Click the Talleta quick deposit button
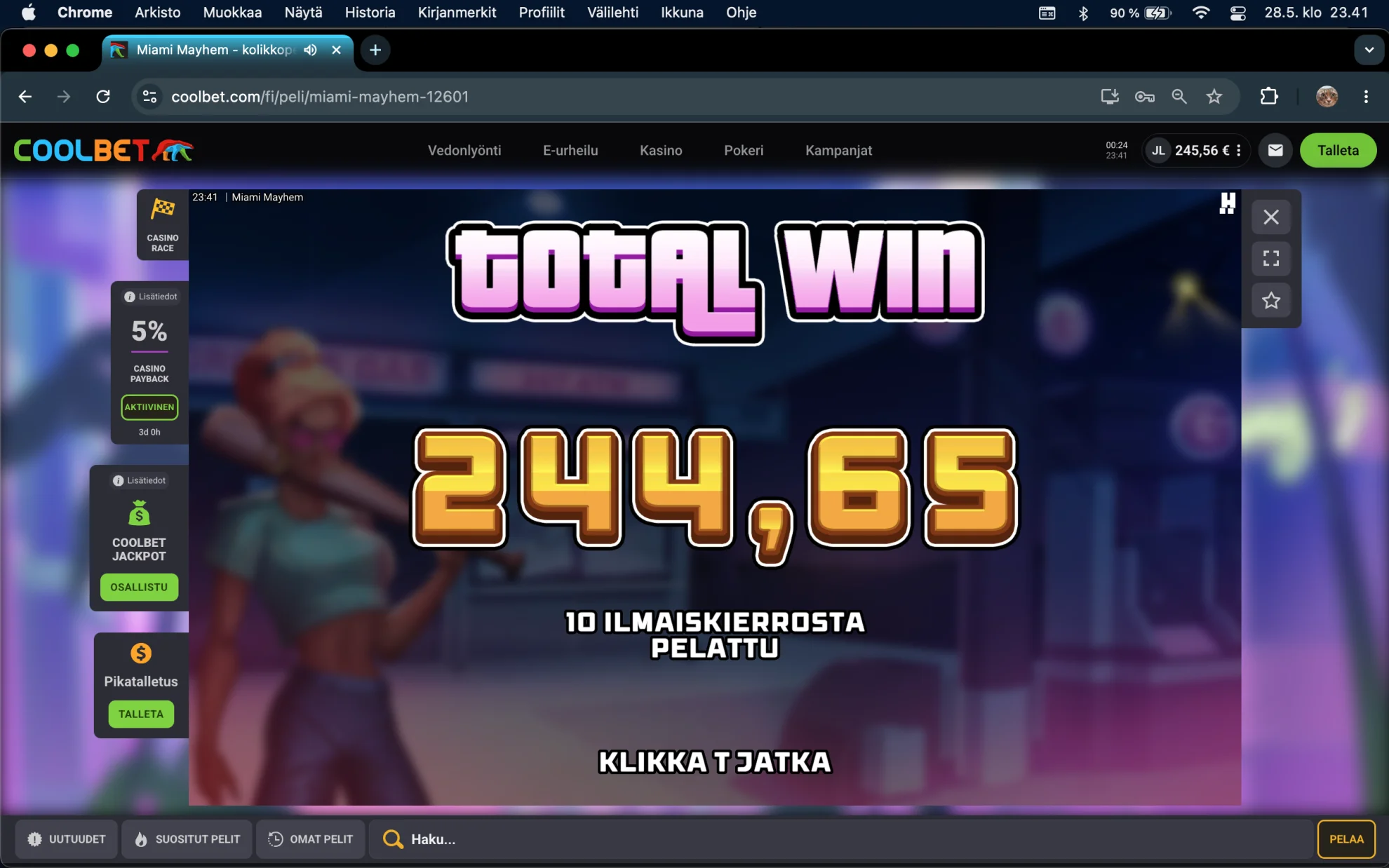Screen dimensions: 1389x868 tap(141, 714)
